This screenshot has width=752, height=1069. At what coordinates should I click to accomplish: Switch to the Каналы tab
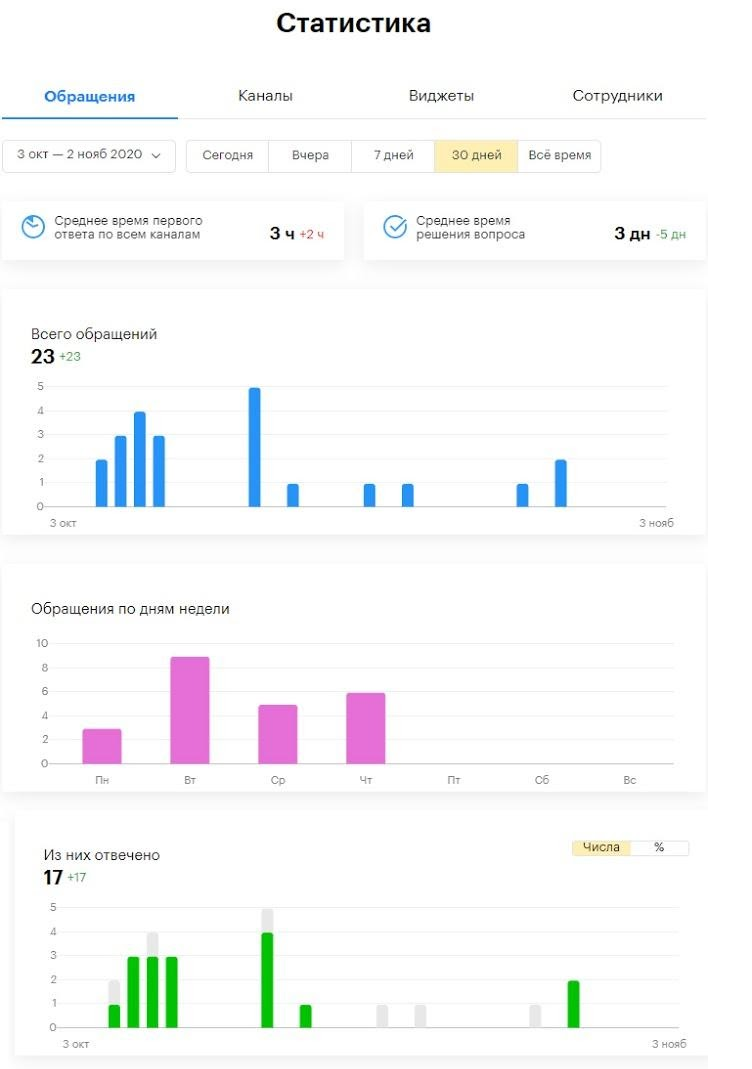click(265, 95)
